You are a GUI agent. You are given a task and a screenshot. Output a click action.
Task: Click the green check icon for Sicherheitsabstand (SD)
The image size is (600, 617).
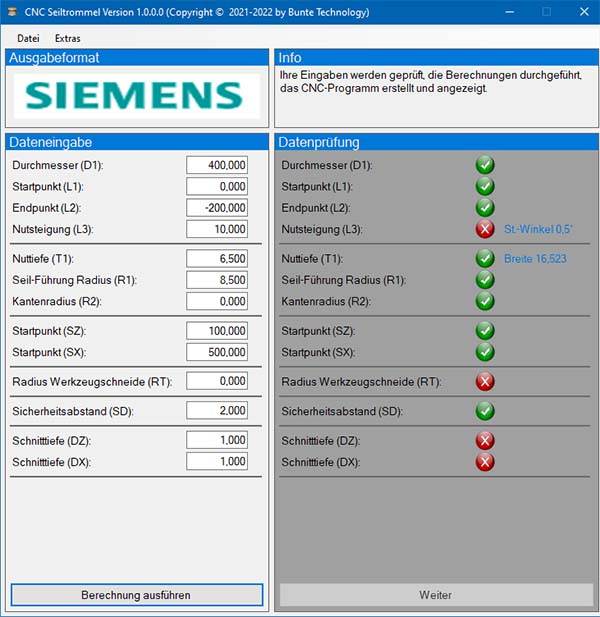485,411
